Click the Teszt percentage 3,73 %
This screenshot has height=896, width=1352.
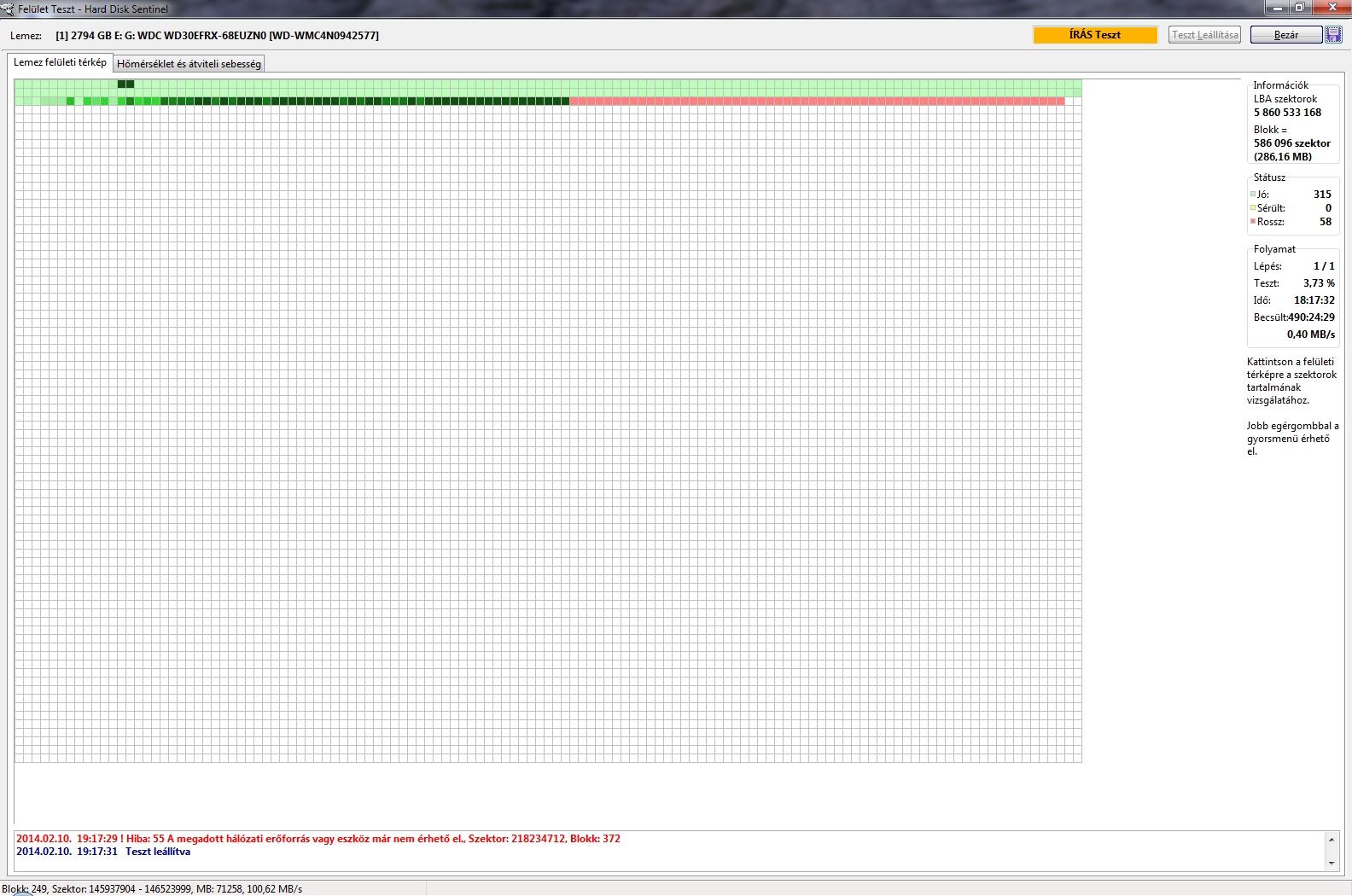coord(1319,283)
